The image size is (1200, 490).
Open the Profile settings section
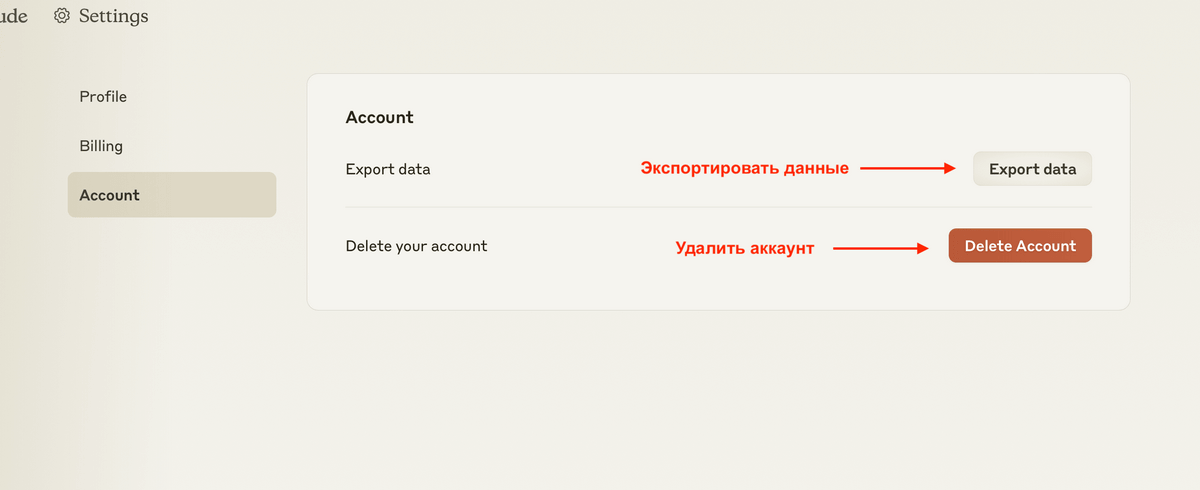pyautogui.click(x=103, y=97)
